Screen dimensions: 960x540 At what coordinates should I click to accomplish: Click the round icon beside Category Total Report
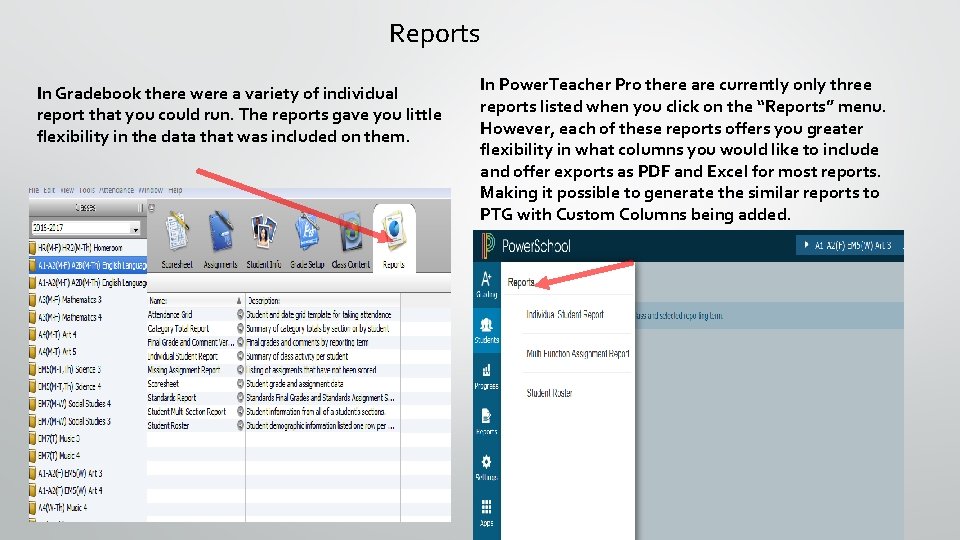(240, 328)
